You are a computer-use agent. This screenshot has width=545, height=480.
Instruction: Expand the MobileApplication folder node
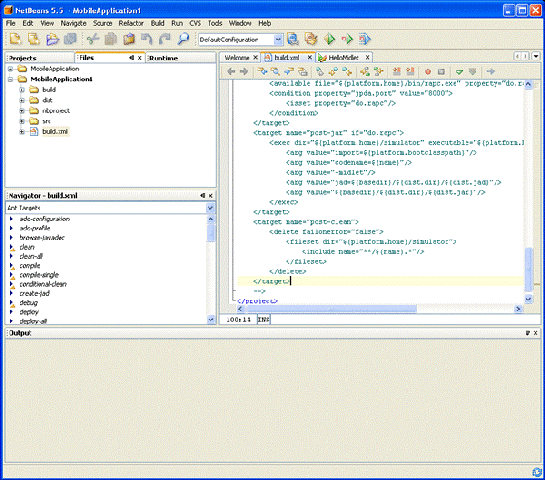10,69
